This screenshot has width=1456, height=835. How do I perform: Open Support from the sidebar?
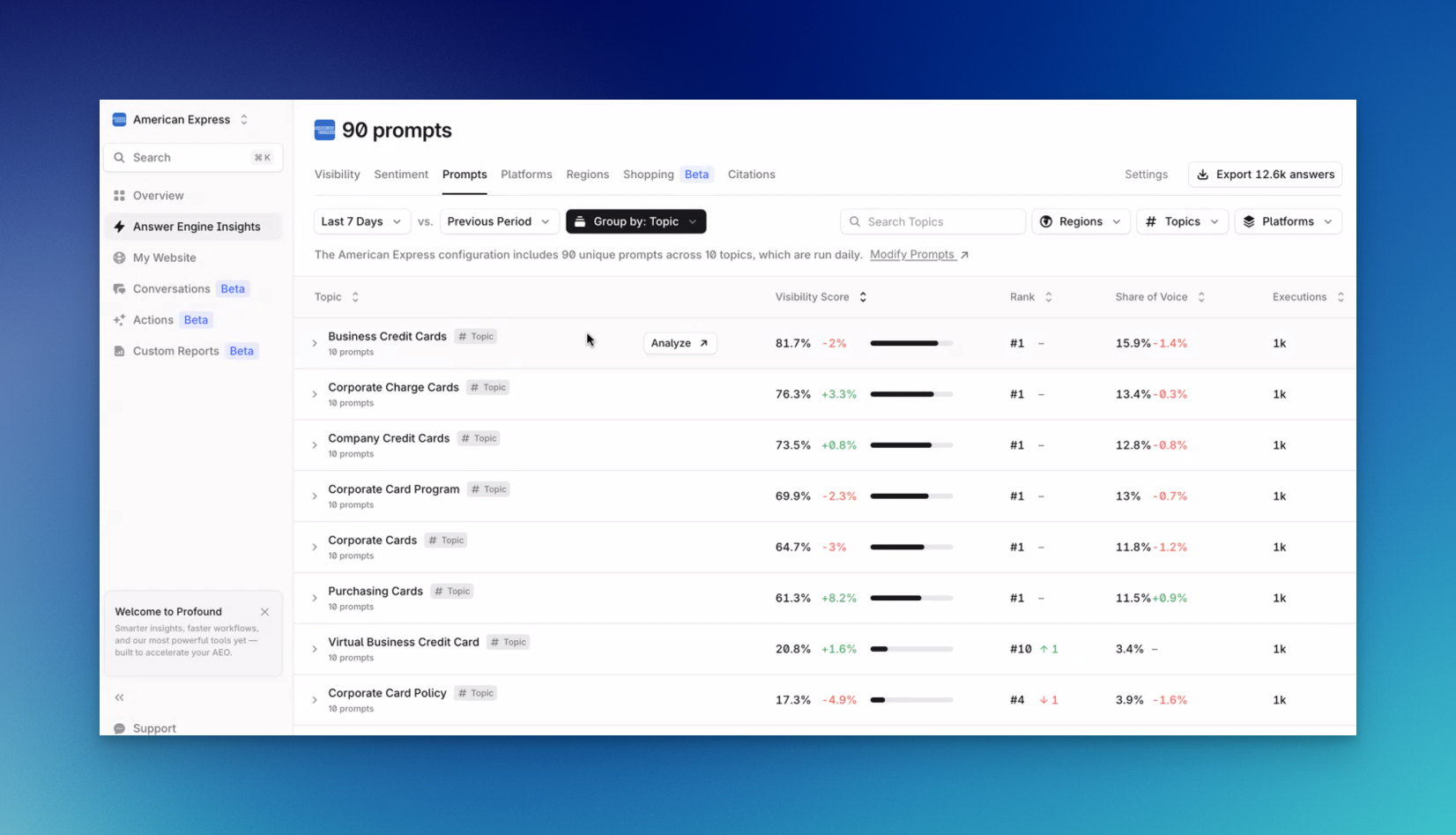coord(154,728)
